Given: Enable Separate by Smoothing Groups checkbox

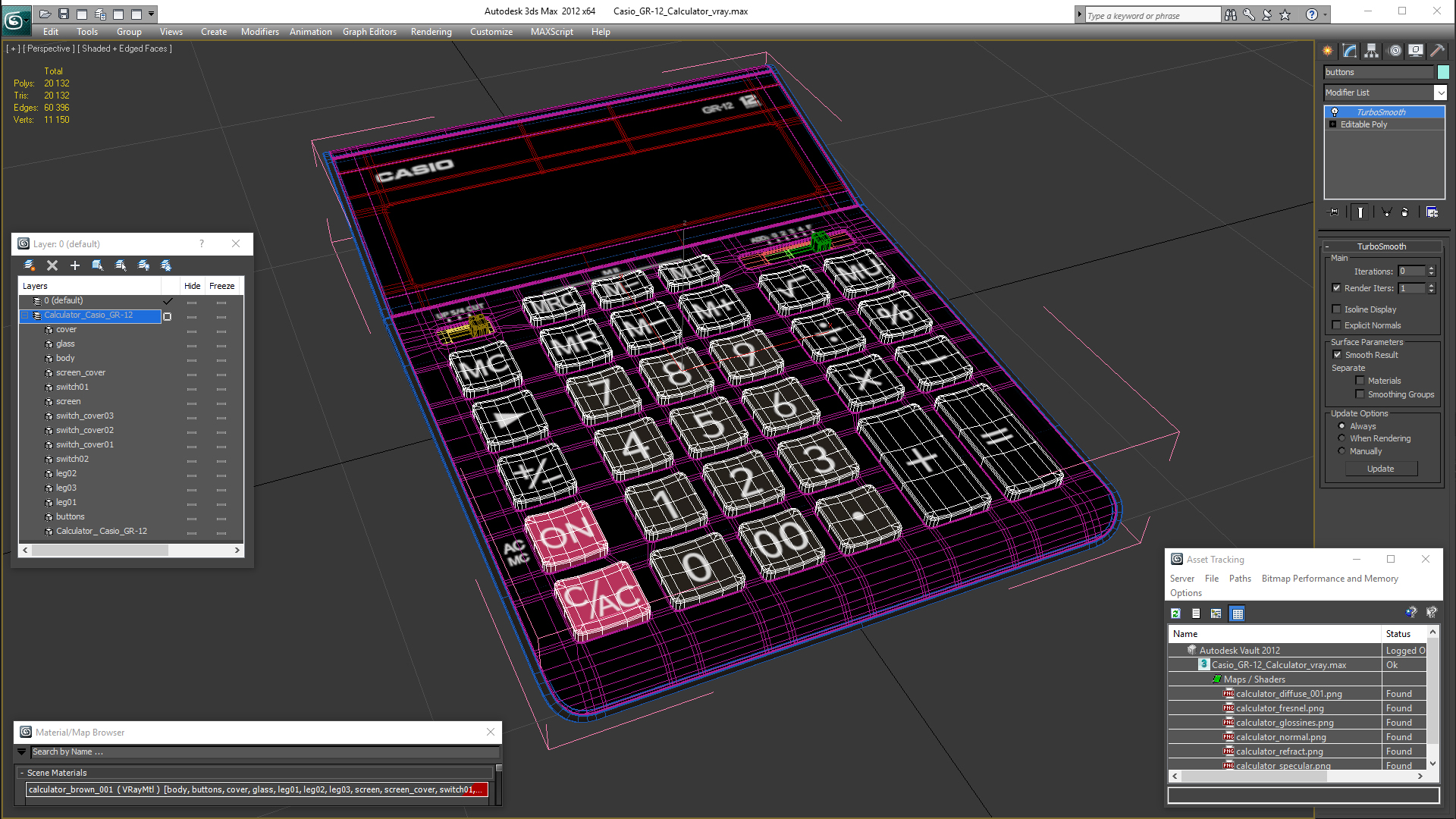Looking at the screenshot, I should (1360, 394).
